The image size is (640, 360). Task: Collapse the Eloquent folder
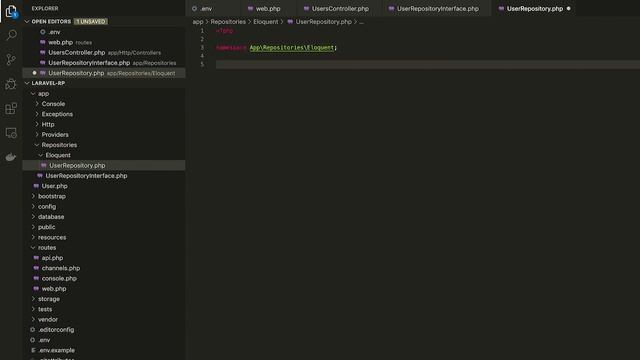[x=40, y=155]
